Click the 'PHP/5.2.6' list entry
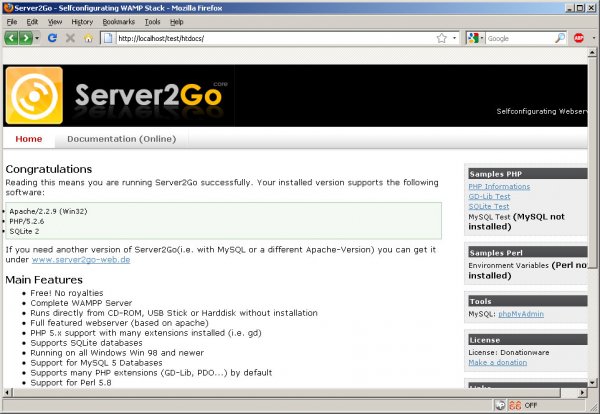This screenshot has height=414, width=600. (x=27, y=221)
